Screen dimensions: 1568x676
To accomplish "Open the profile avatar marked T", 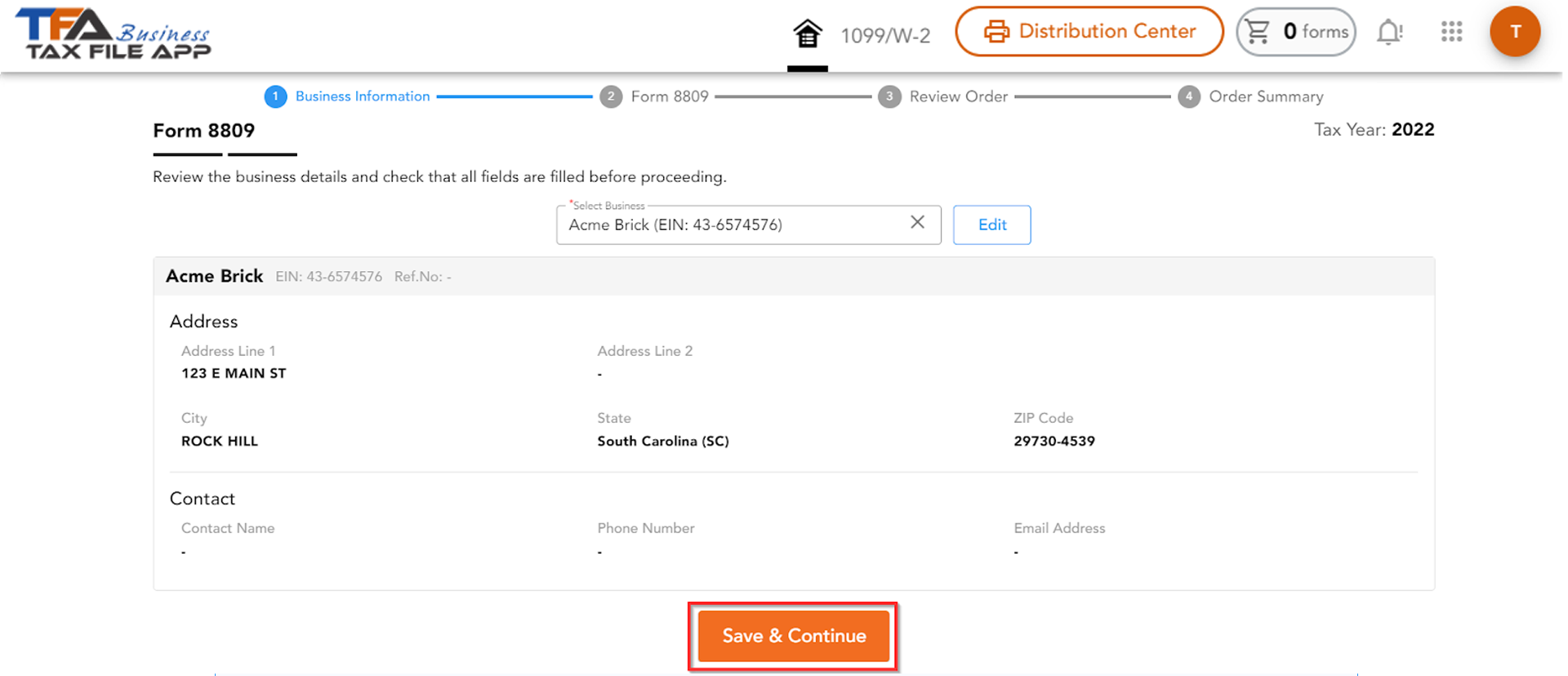I will pos(1516,32).
